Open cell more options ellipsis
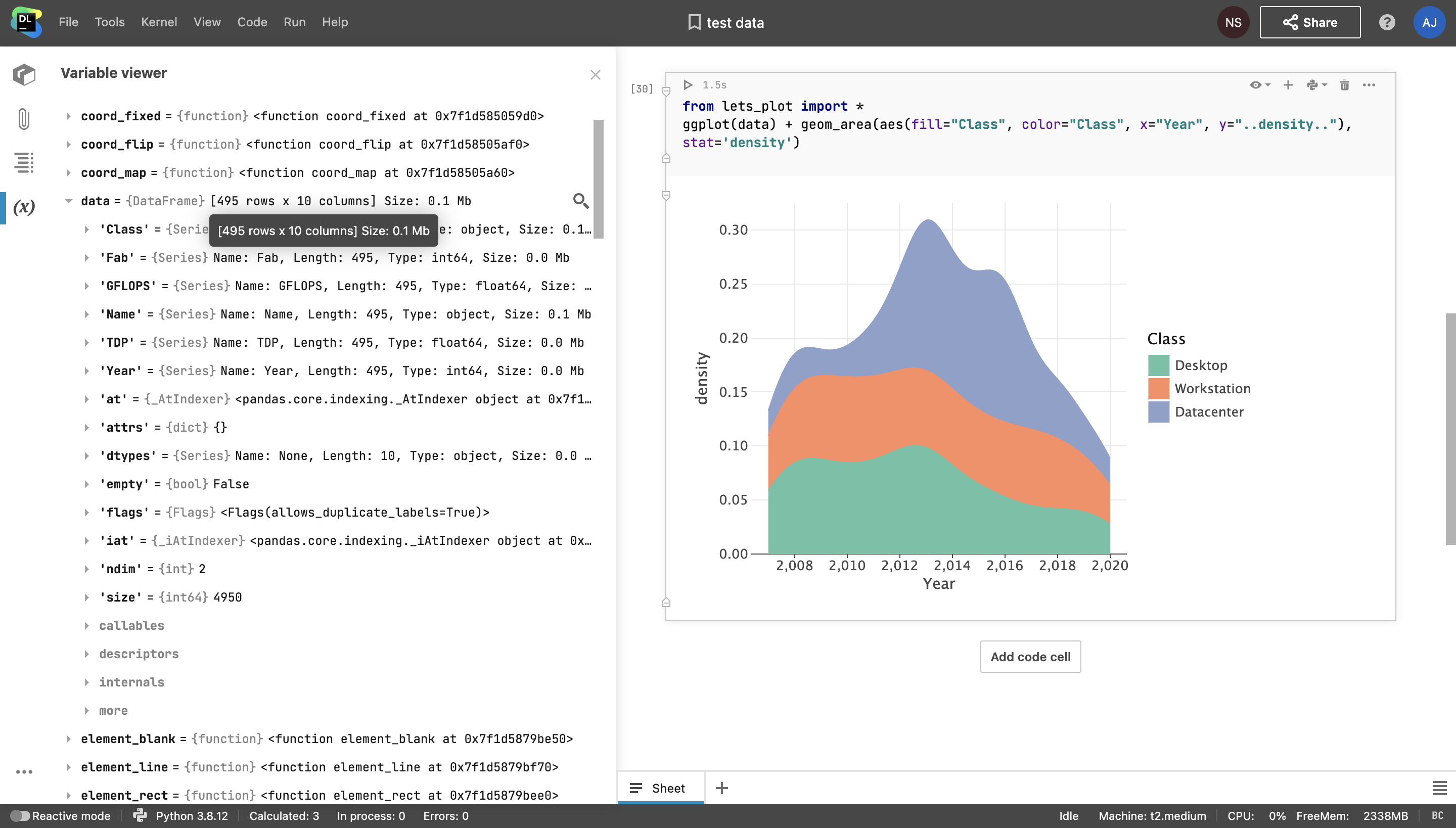1456x828 pixels. click(1369, 85)
